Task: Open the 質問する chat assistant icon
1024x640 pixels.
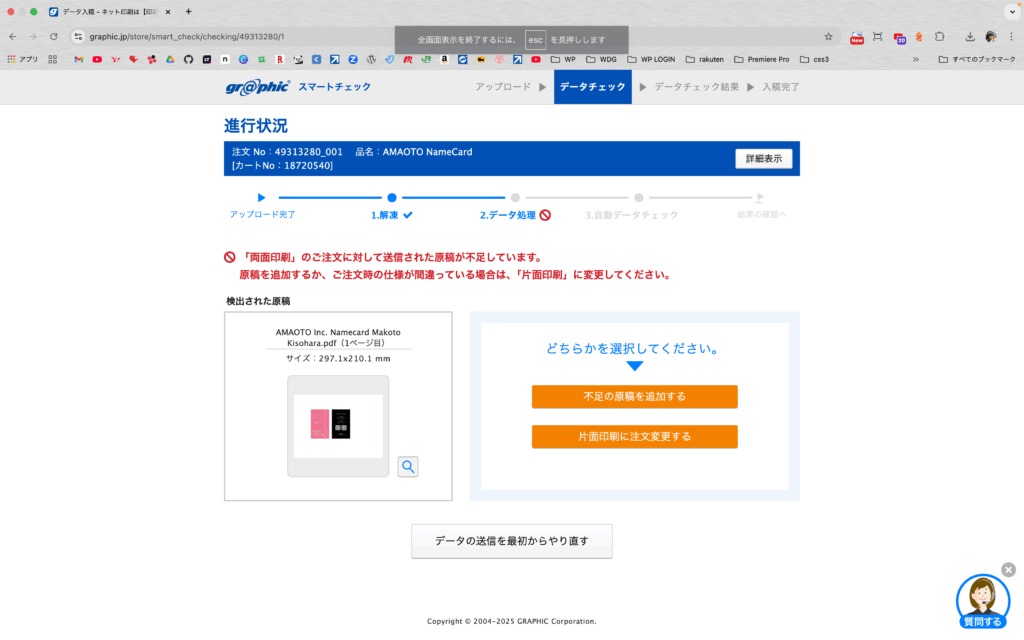Action: point(982,600)
